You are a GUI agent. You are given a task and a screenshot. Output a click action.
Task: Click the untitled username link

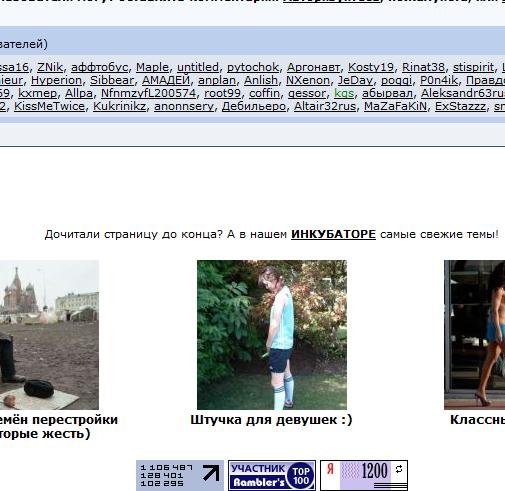tap(198, 67)
